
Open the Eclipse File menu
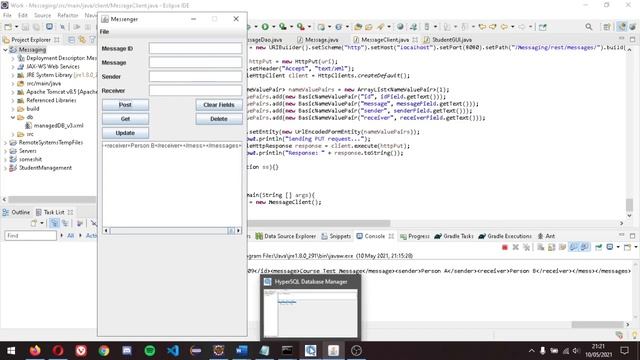(7, 15)
